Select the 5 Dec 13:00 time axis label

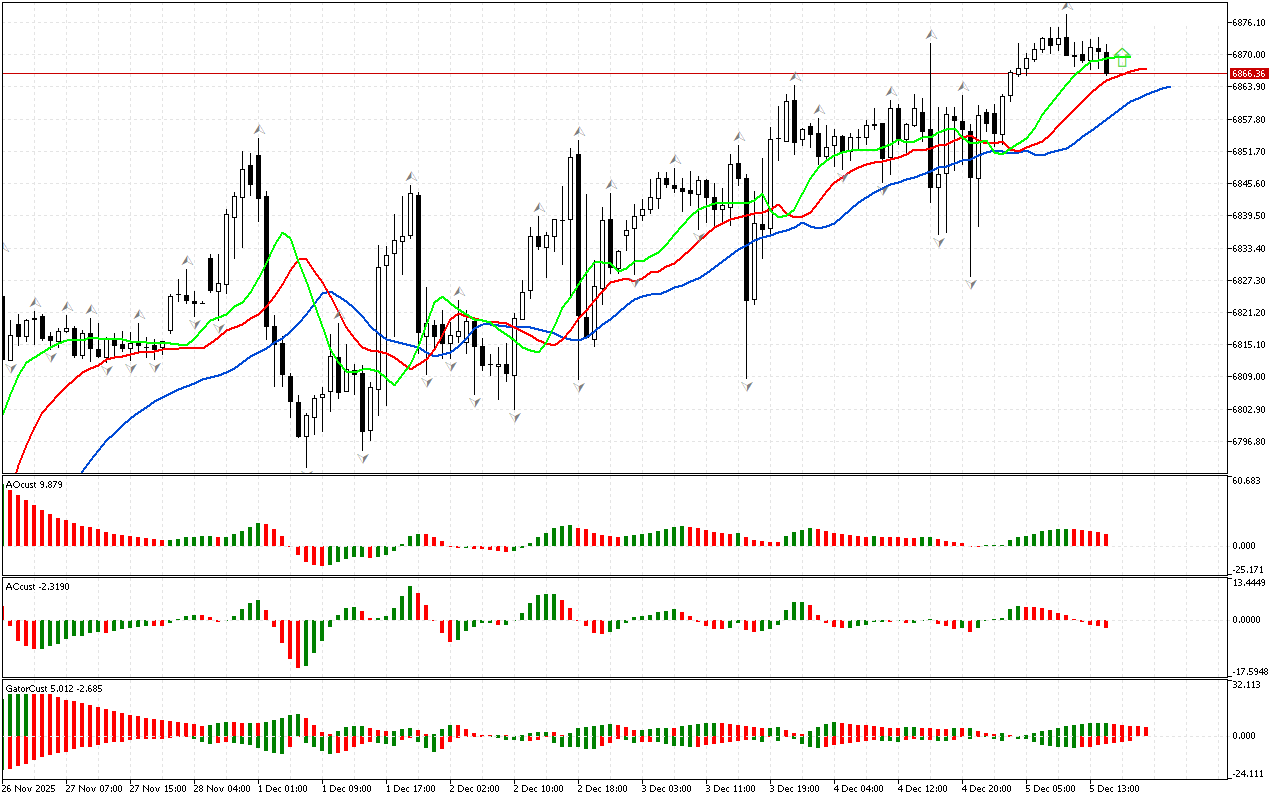pyautogui.click(x=1115, y=788)
